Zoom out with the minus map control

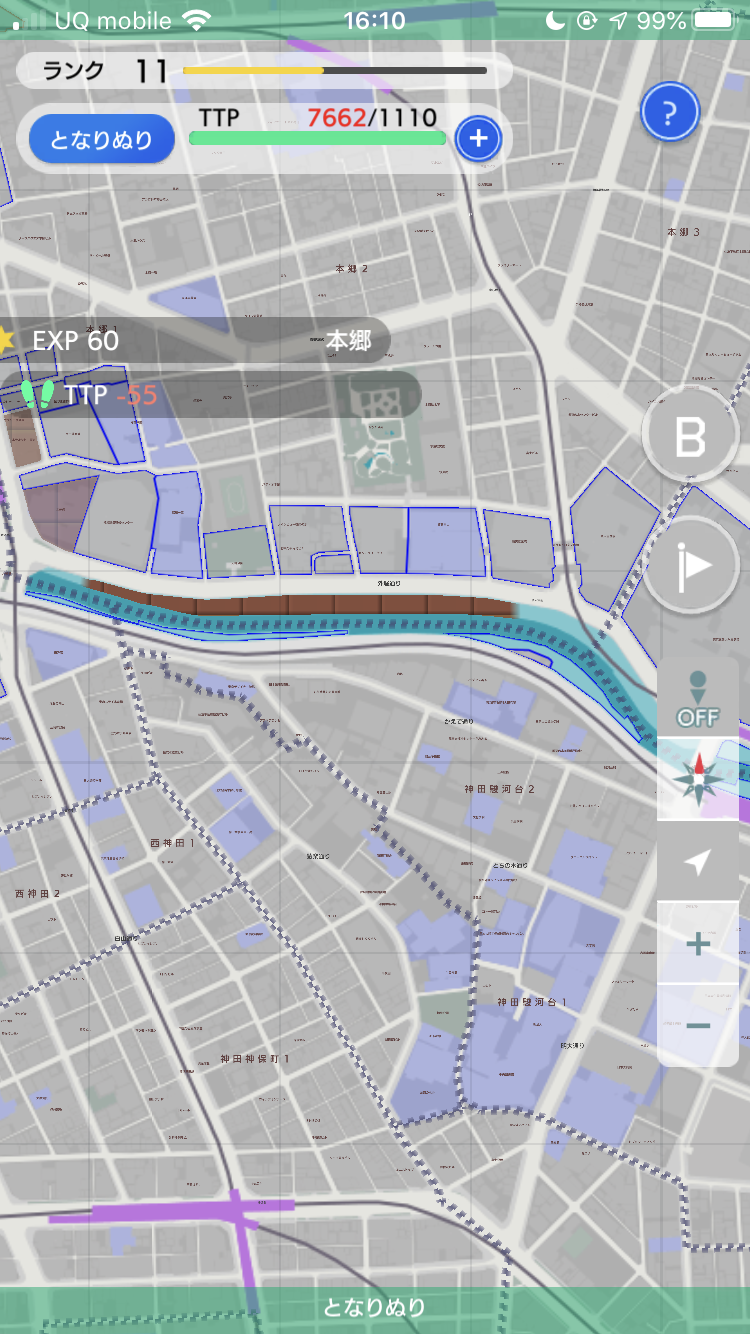coord(698,1026)
